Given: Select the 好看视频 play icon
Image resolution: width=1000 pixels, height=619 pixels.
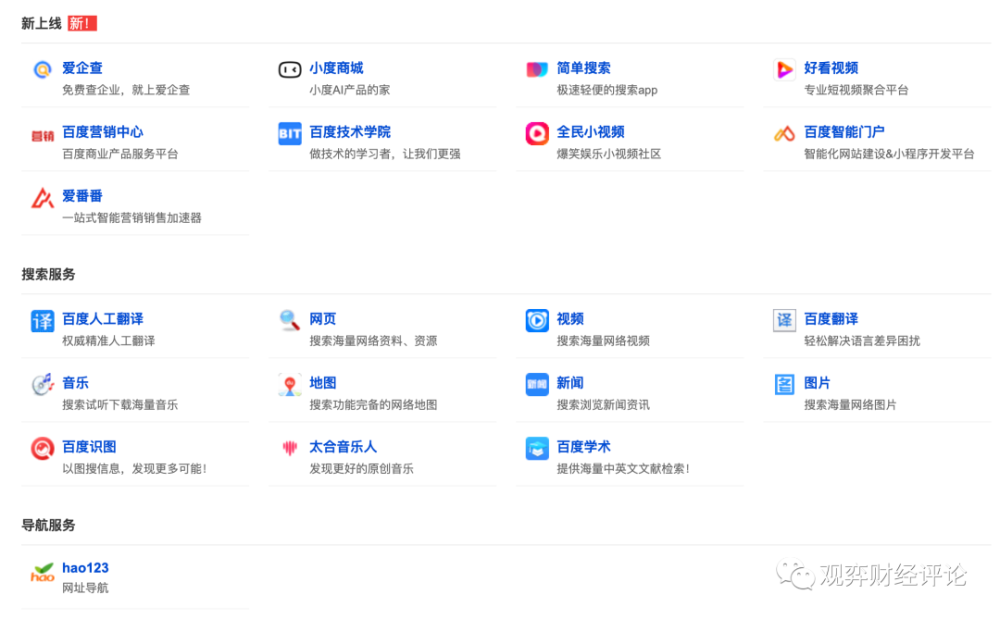Looking at the screenshot, I should (x=785, y=70).
